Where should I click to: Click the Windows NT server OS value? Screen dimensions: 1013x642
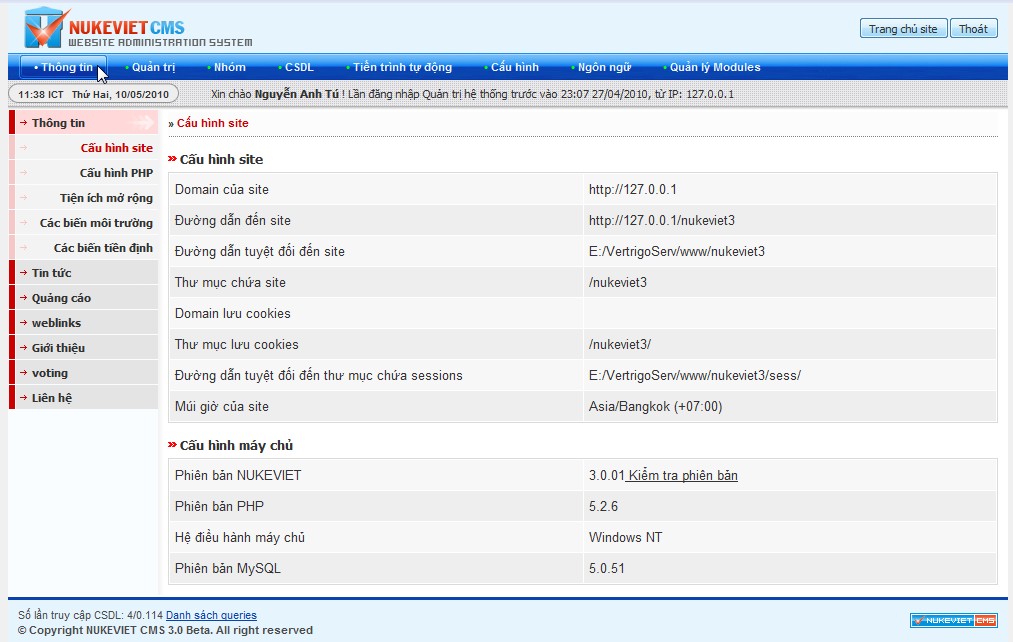pyautogui.click(x=625, y=537)
